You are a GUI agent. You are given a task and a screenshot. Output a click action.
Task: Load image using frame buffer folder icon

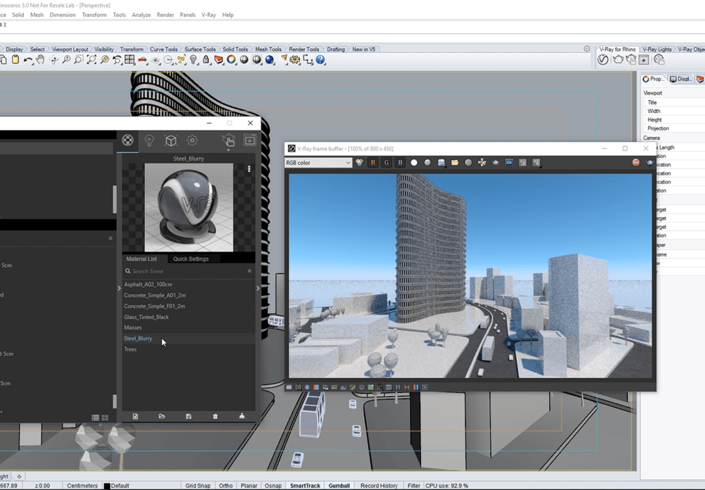pos(455,163)
